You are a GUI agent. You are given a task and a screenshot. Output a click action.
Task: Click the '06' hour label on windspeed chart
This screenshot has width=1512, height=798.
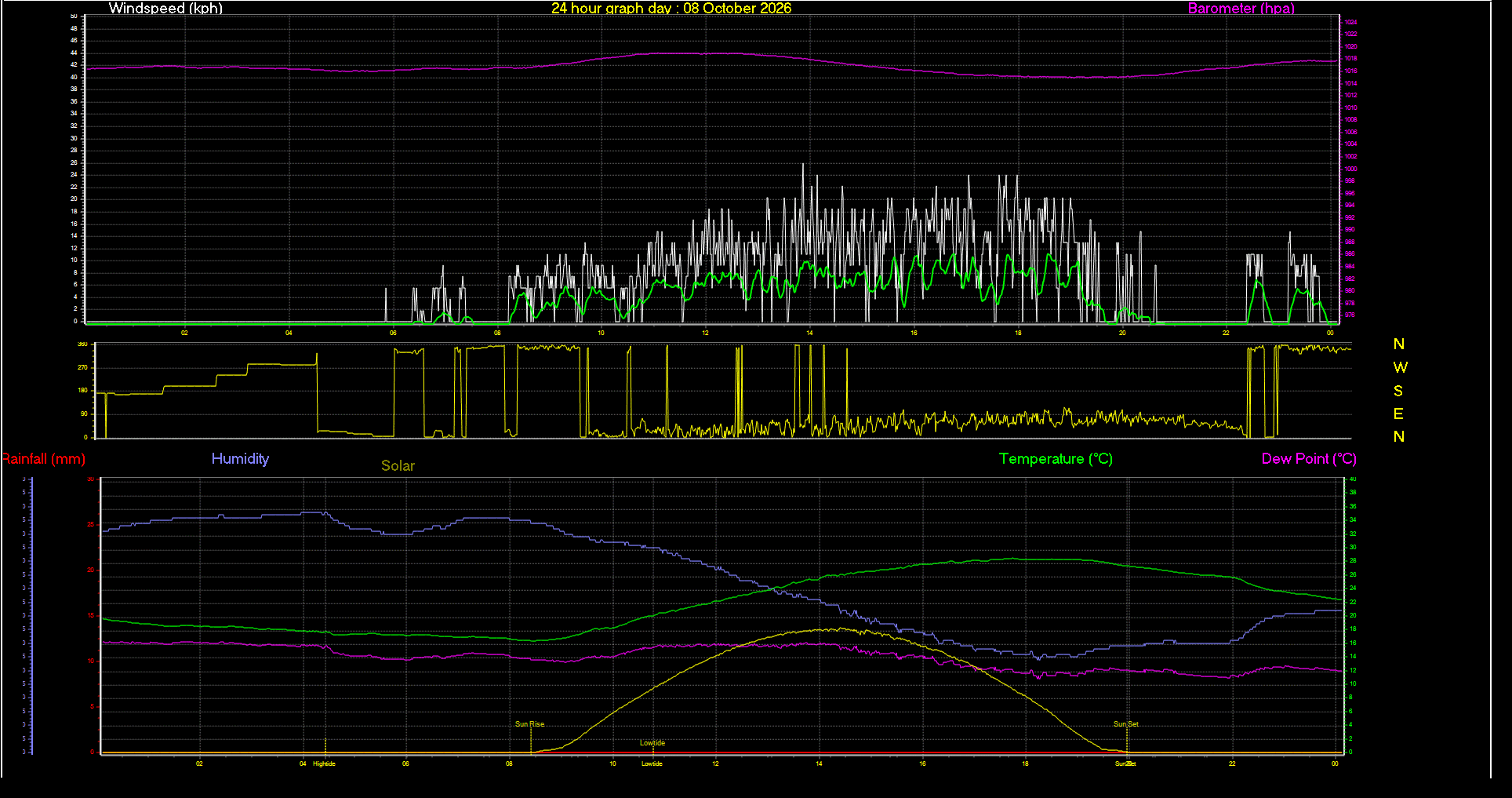click(393, 333)
